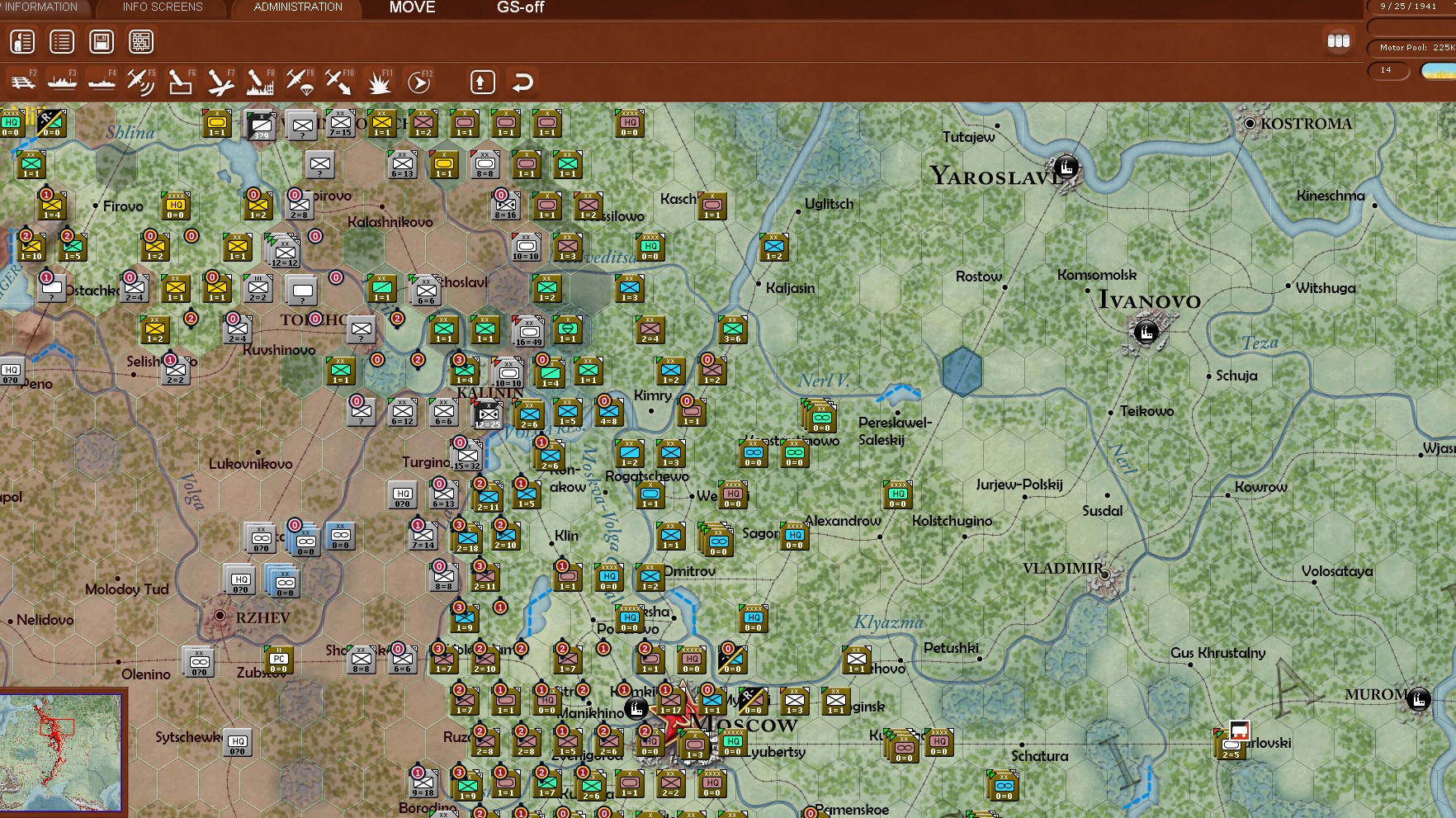Click the MOVE mode label
Viewport: 1456px width, 818px height.
tap(412, 7)
